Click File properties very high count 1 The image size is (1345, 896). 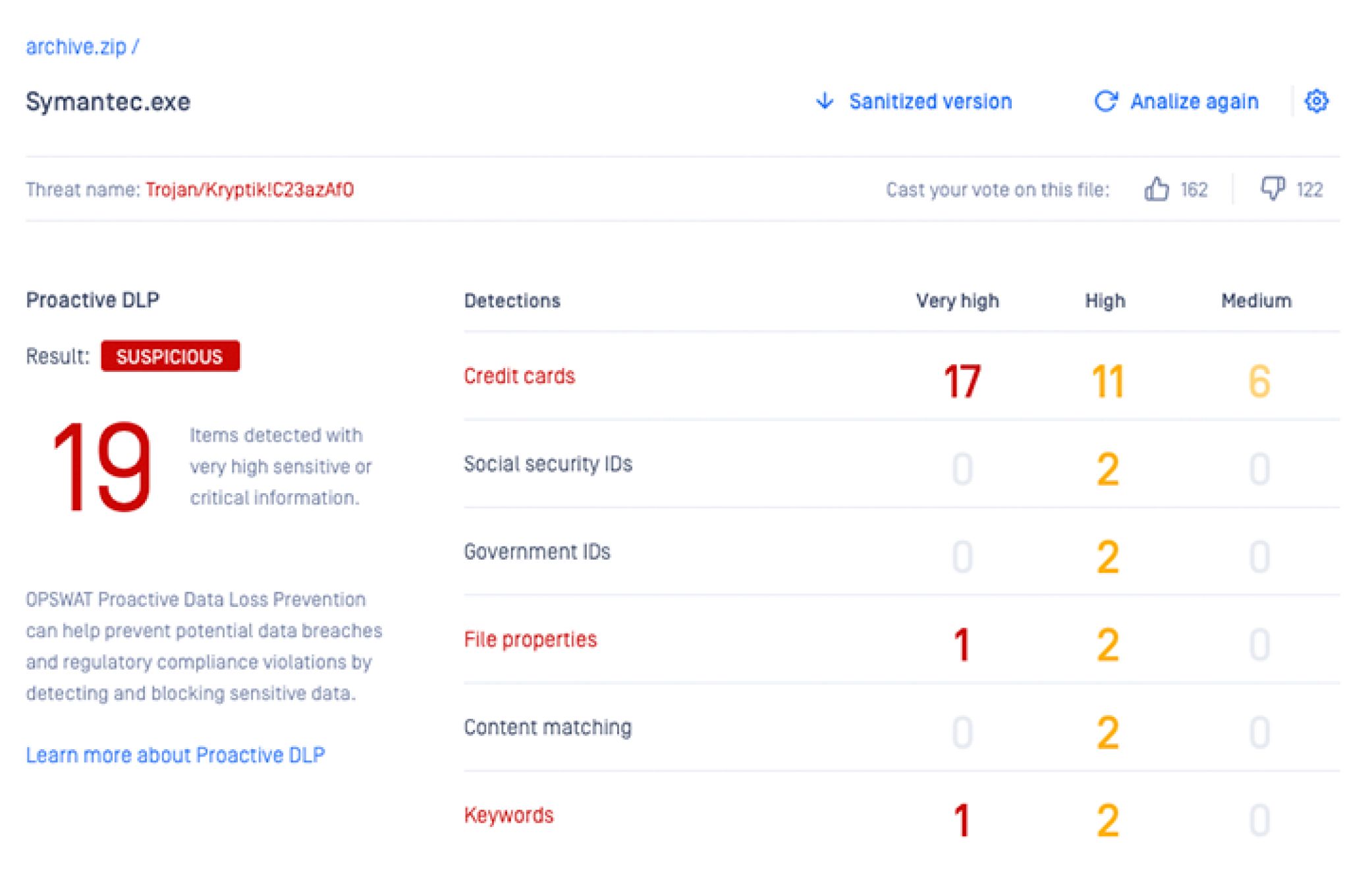click(962, 645)
